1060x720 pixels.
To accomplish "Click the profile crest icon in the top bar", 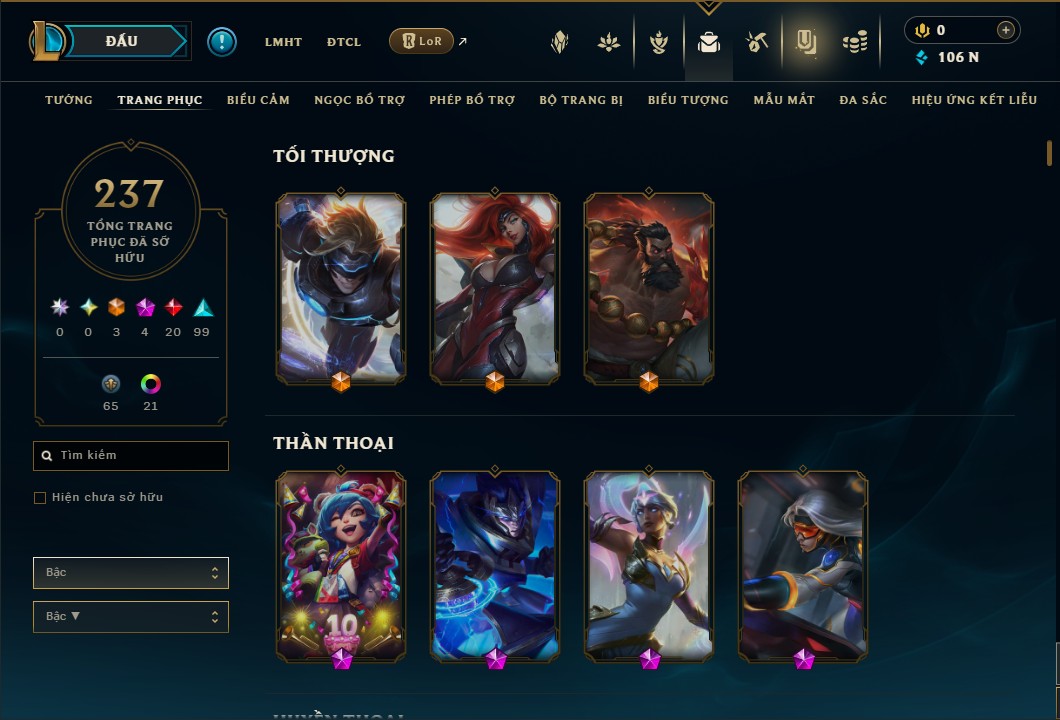I will point(559,43).
